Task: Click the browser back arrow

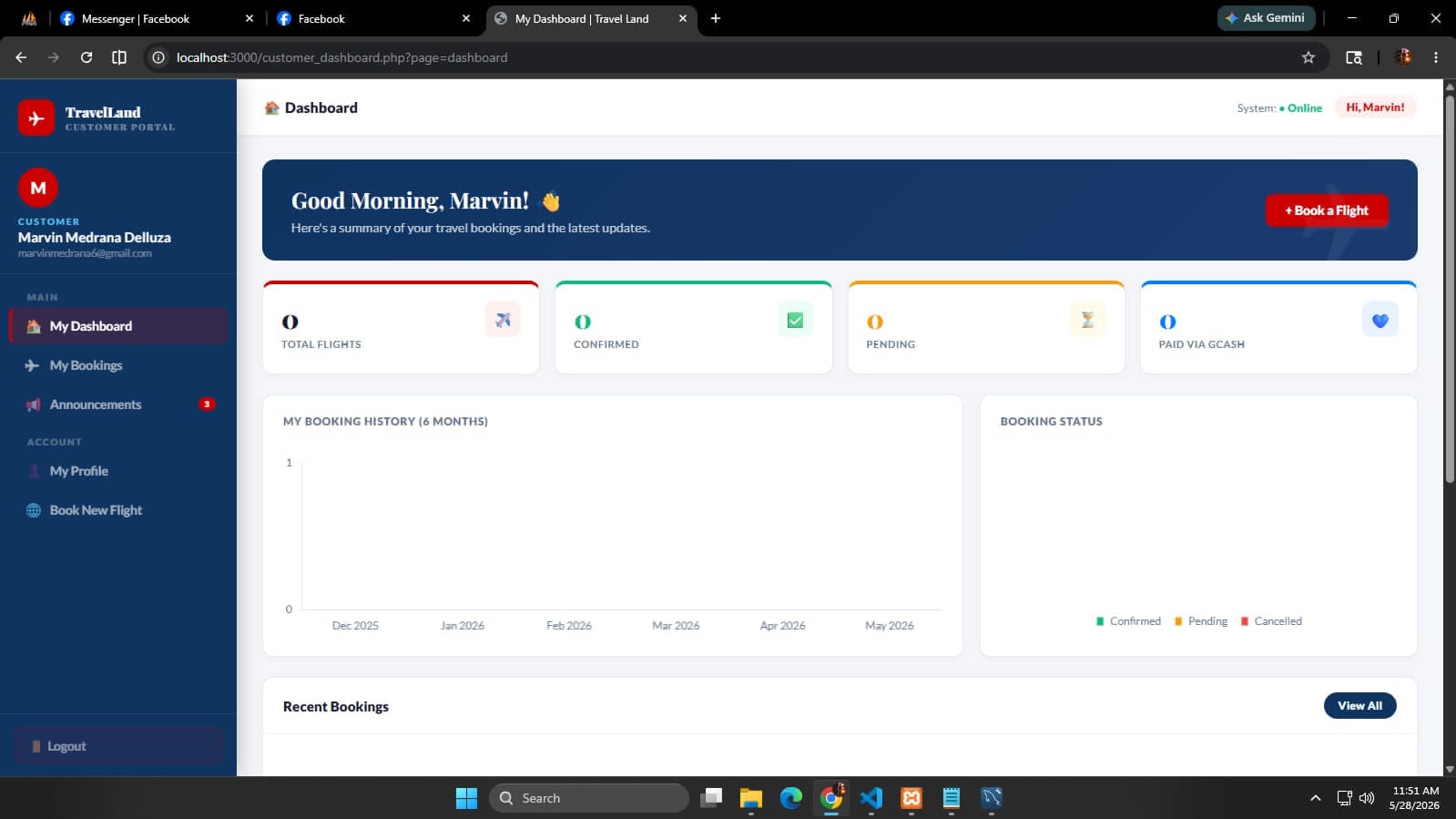Action: [21, 57]
